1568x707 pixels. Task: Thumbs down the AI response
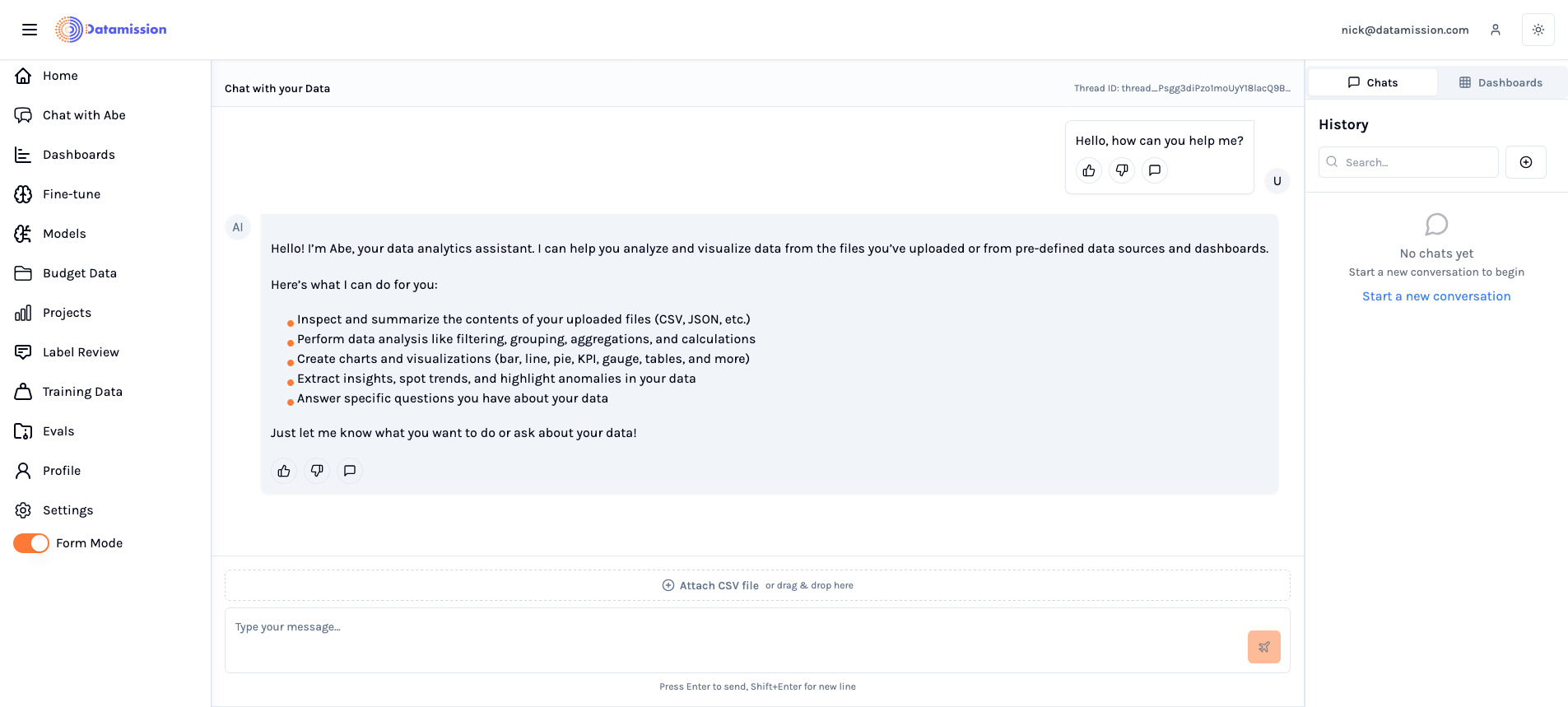317,471
